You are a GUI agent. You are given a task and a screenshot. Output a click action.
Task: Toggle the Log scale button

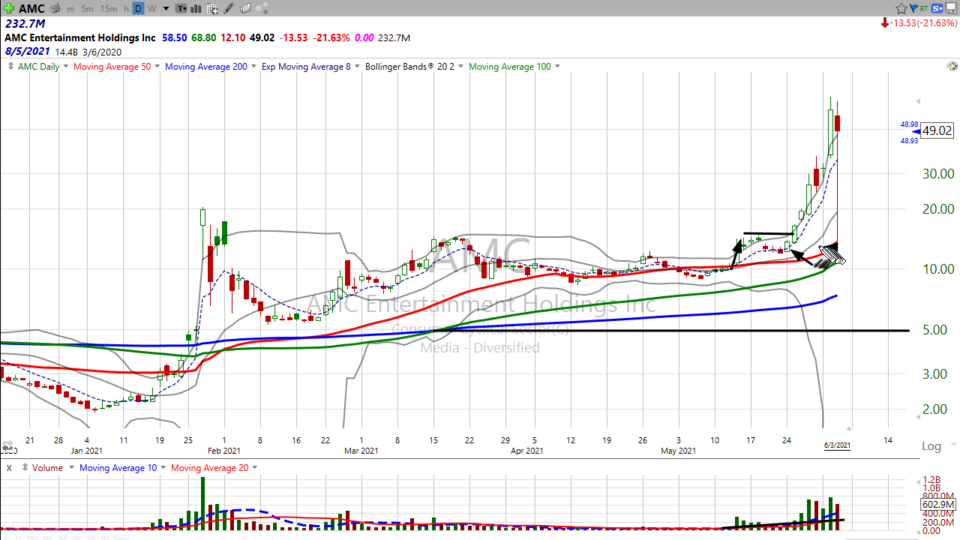coord(931,446)
